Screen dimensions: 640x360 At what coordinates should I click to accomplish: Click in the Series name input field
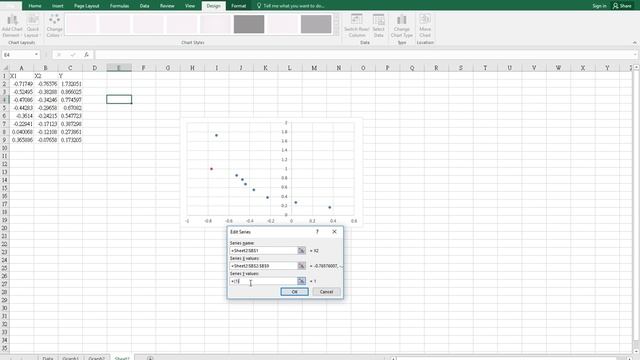tap(264, 250)
